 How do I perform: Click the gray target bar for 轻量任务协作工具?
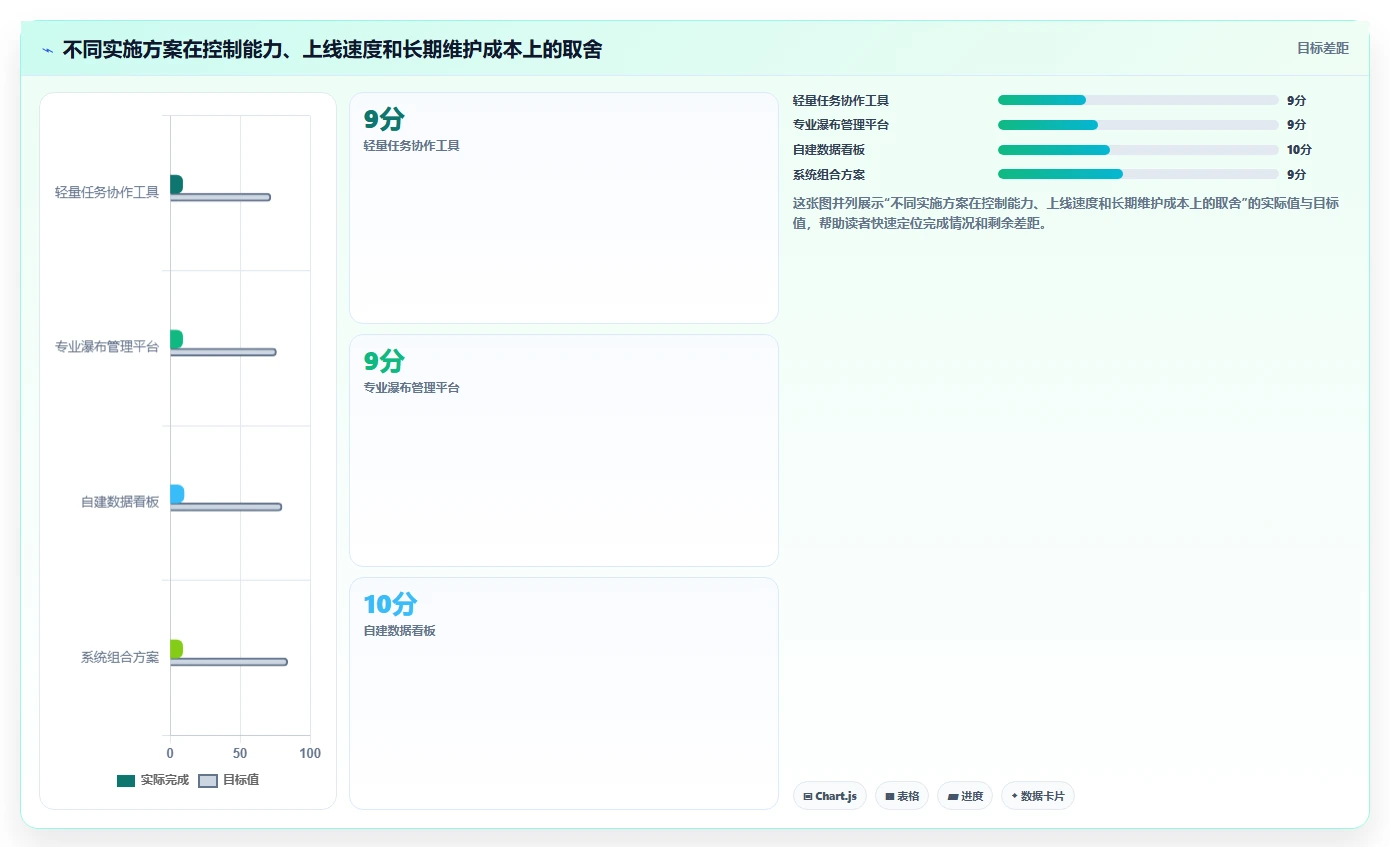220,197
